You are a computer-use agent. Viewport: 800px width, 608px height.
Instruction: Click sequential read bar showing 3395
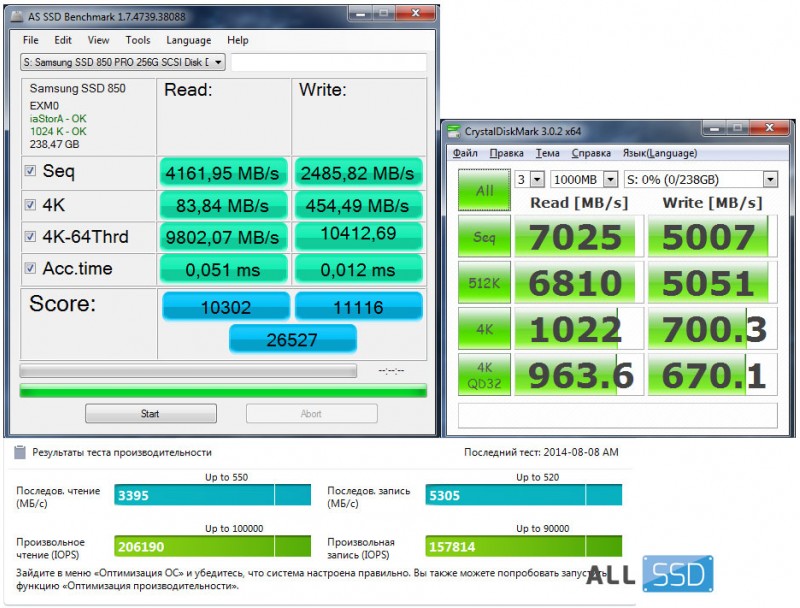212,495
